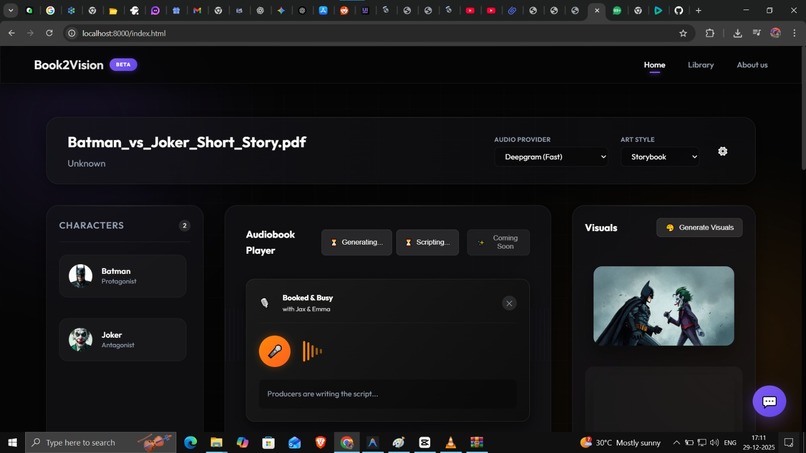Open the Batman vs Joker visual thumbnail
This screenshot has height=453, width=806.
point(664,305)
